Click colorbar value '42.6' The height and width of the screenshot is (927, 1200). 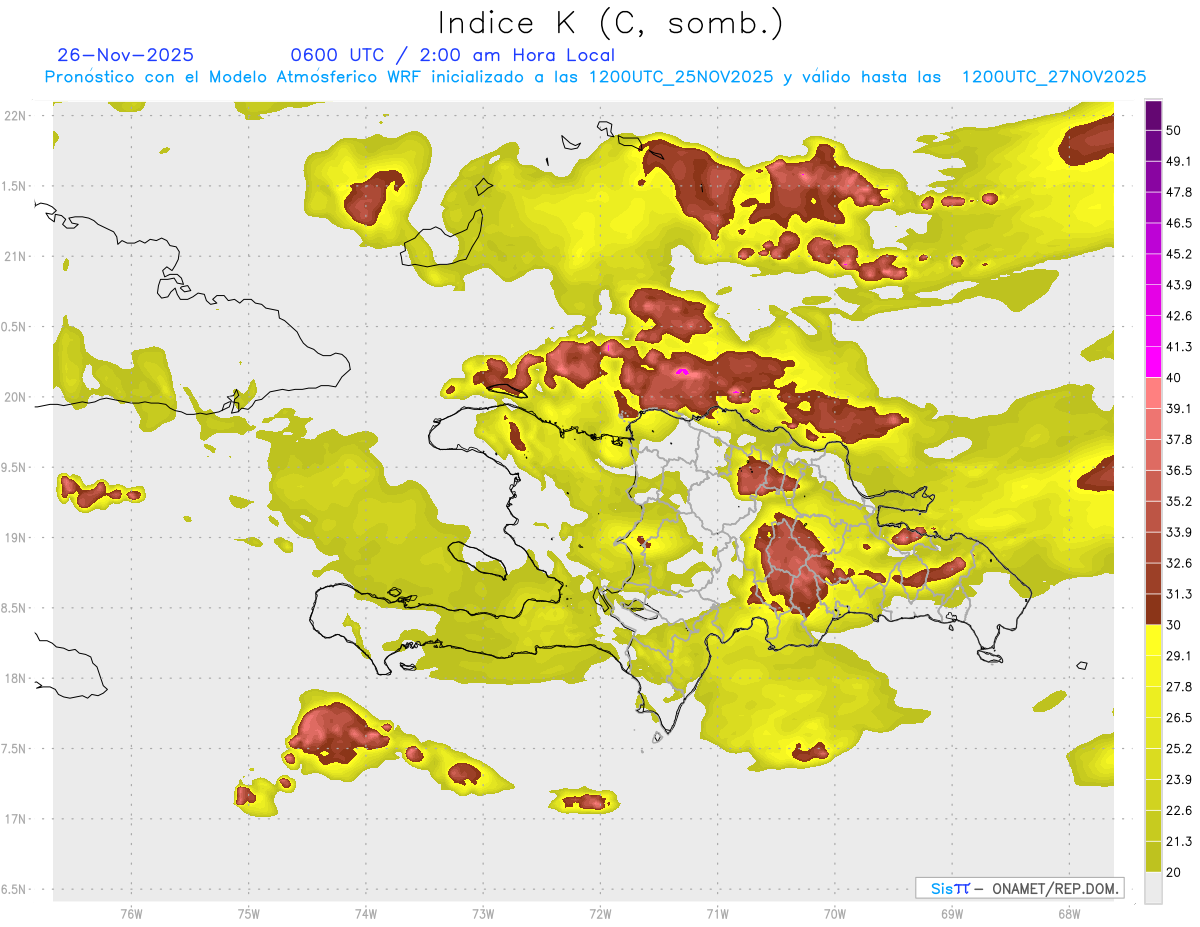[x=1178, y=316]
